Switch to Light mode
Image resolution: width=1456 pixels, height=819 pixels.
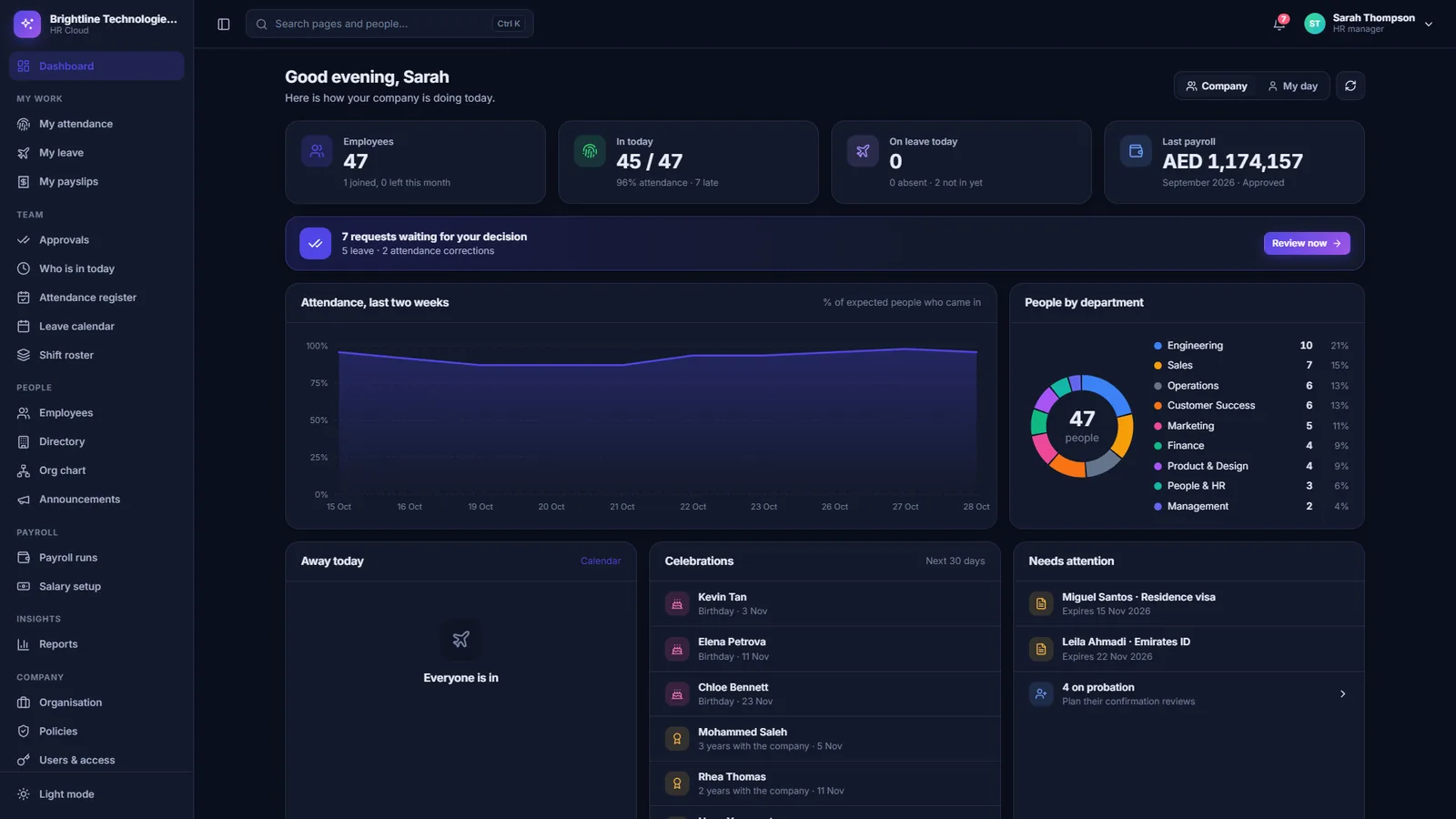click(96, 794)
